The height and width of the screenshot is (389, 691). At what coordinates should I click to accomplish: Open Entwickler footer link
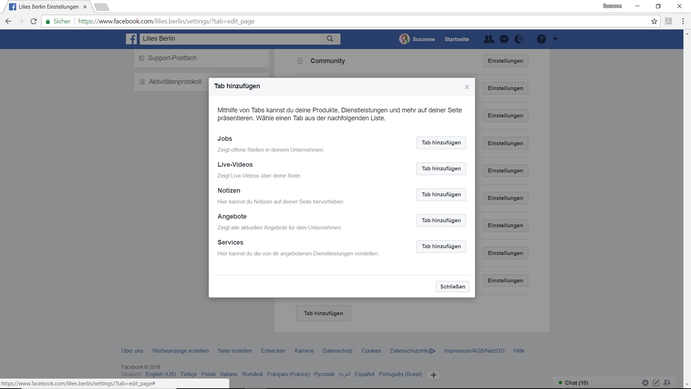(x=273, y=351)
